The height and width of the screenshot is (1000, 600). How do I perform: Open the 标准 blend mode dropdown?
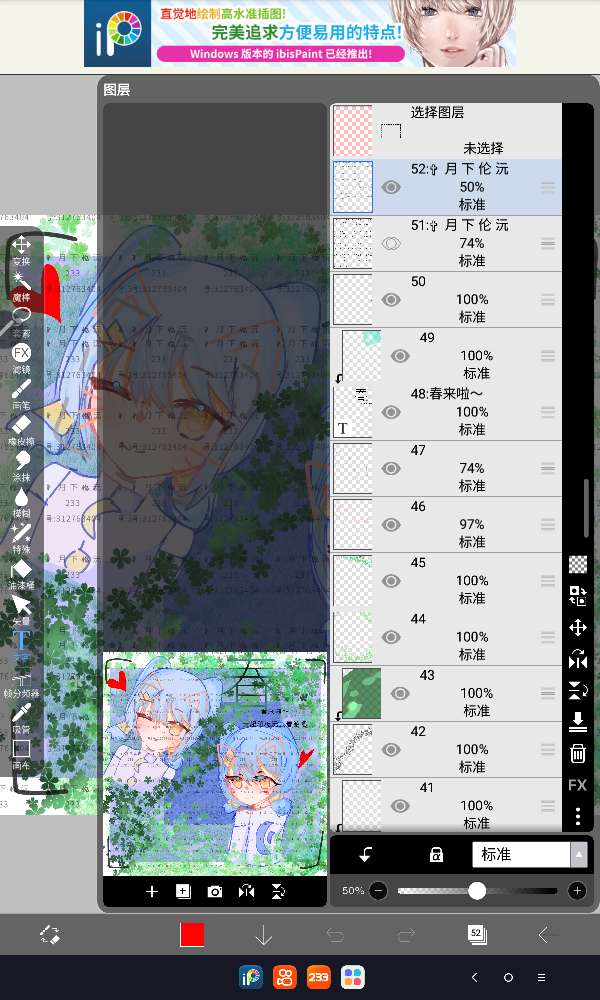(x=529, y=854)
